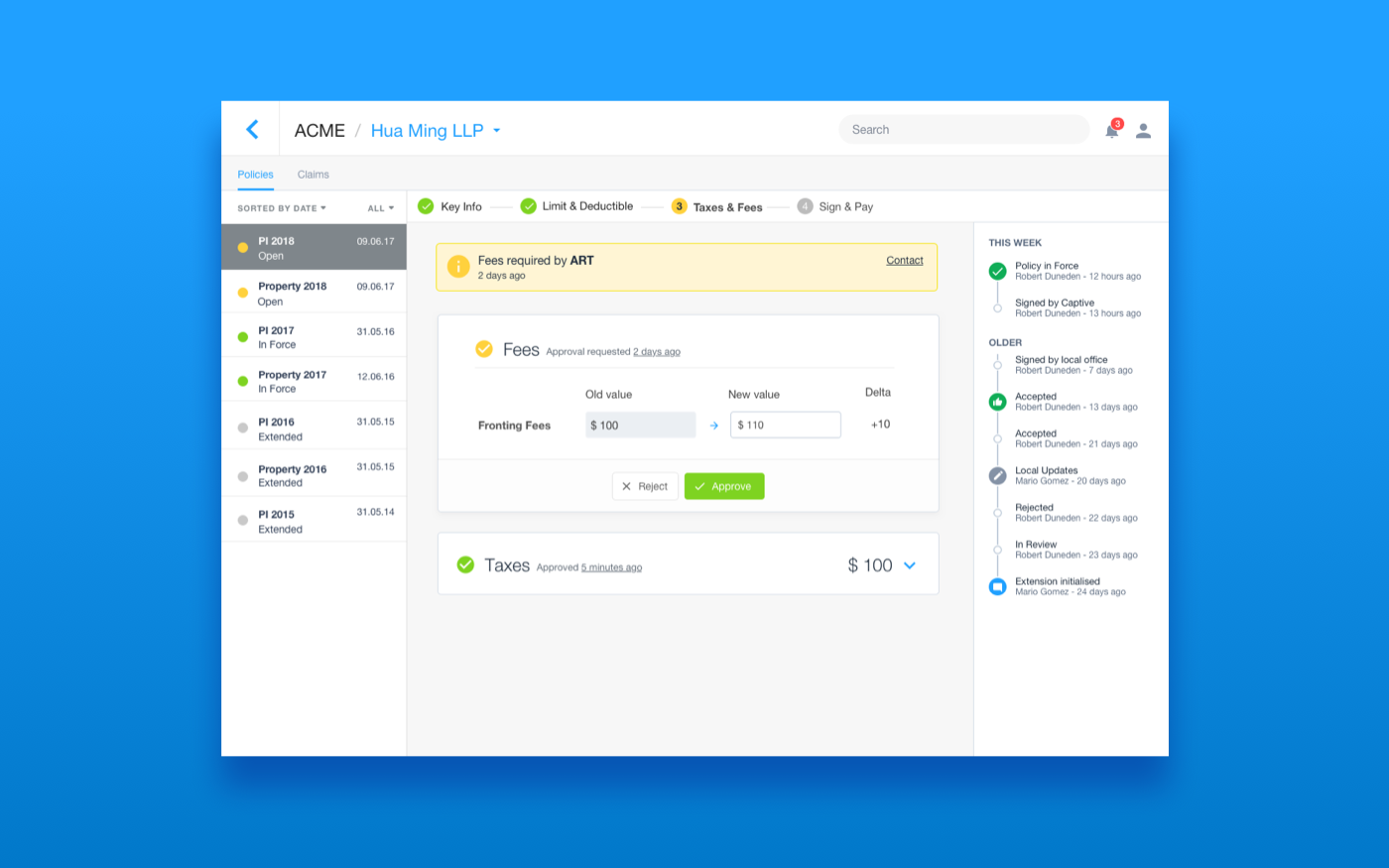
Task: Click the blue back arrow
Action: click(252, 129)
